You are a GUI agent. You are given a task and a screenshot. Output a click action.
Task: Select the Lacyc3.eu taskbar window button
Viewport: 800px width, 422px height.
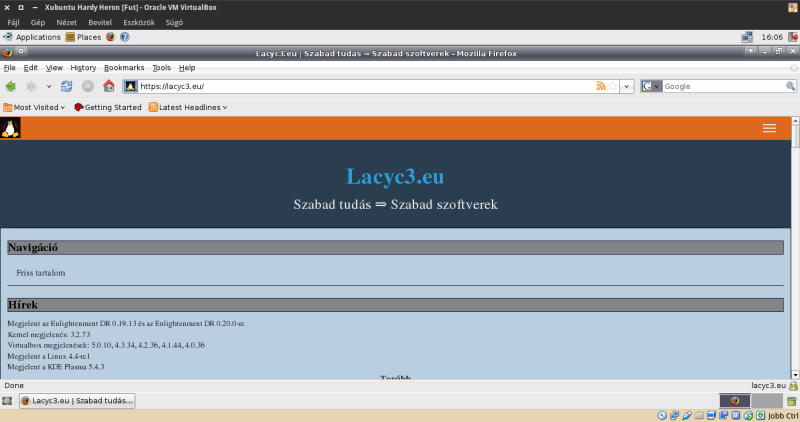coord(77,401)
